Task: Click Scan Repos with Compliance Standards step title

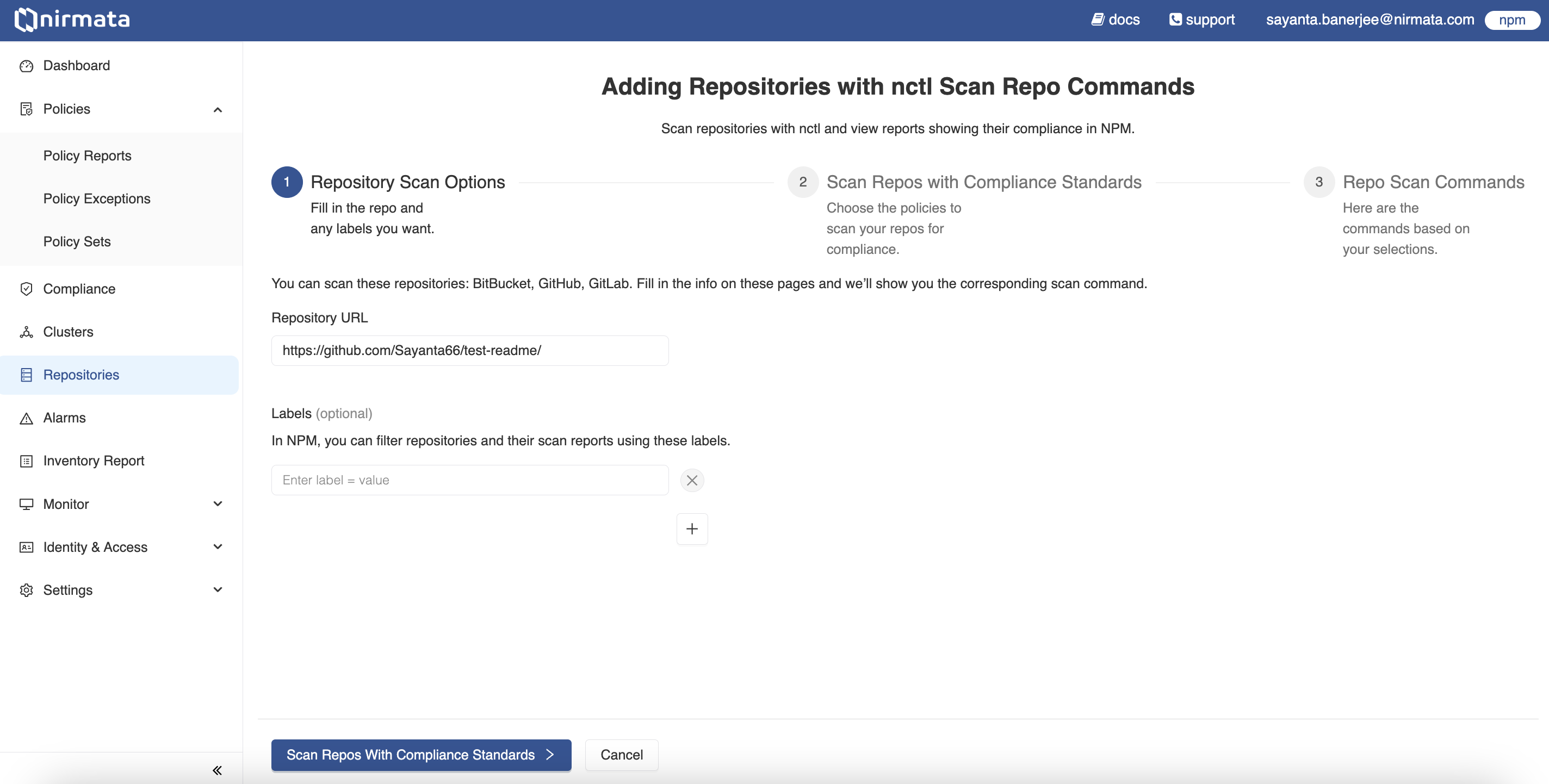Action: point(984,182)
